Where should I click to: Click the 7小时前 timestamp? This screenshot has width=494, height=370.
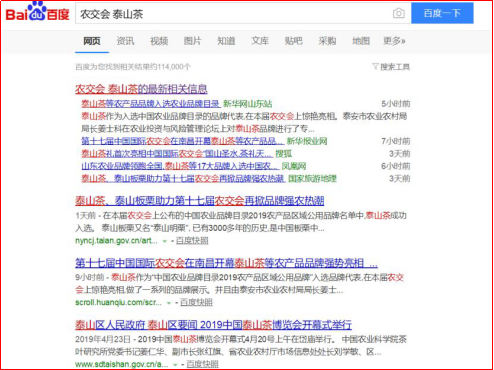396,141
